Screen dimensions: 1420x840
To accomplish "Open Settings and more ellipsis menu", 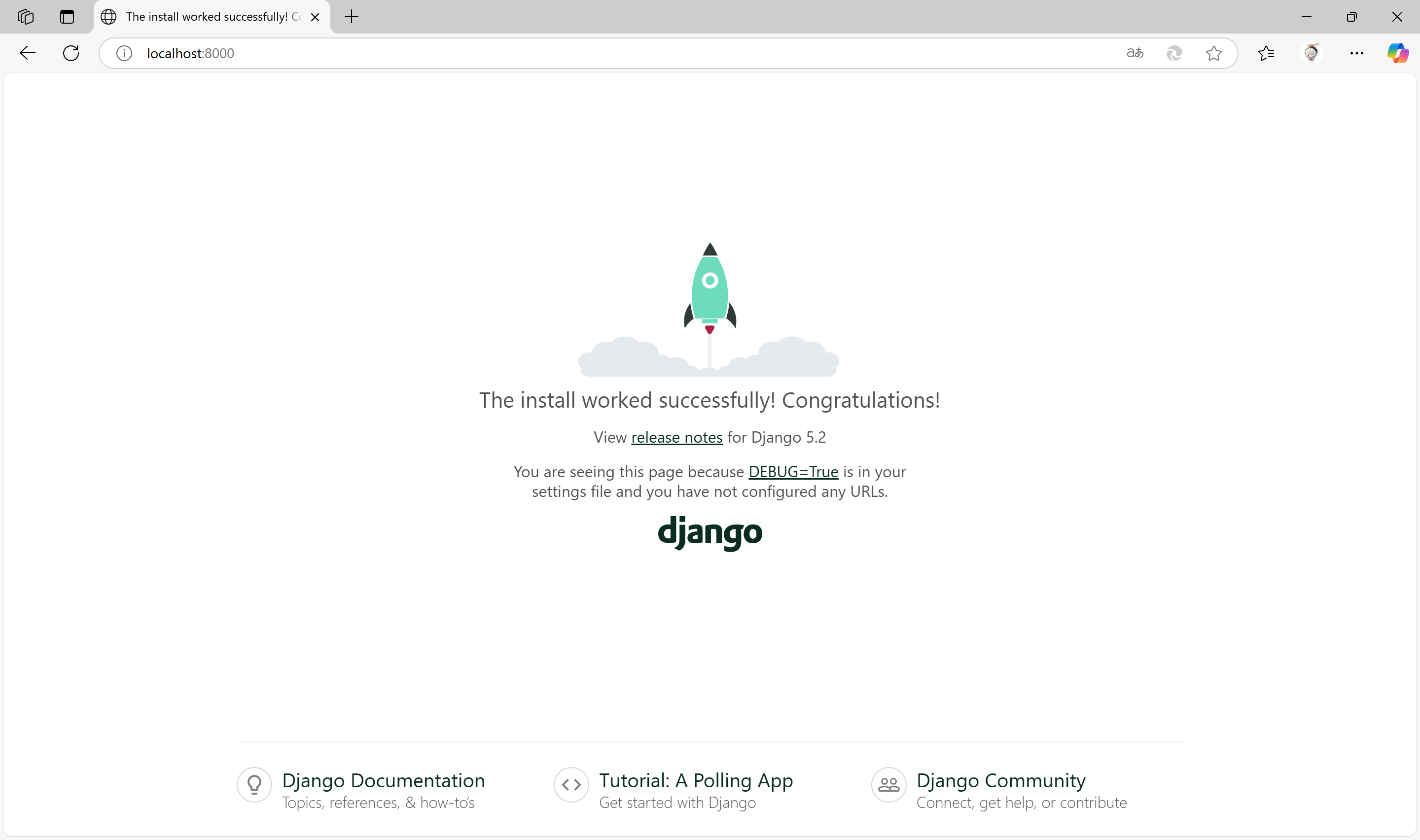I will click(1356, 53).
